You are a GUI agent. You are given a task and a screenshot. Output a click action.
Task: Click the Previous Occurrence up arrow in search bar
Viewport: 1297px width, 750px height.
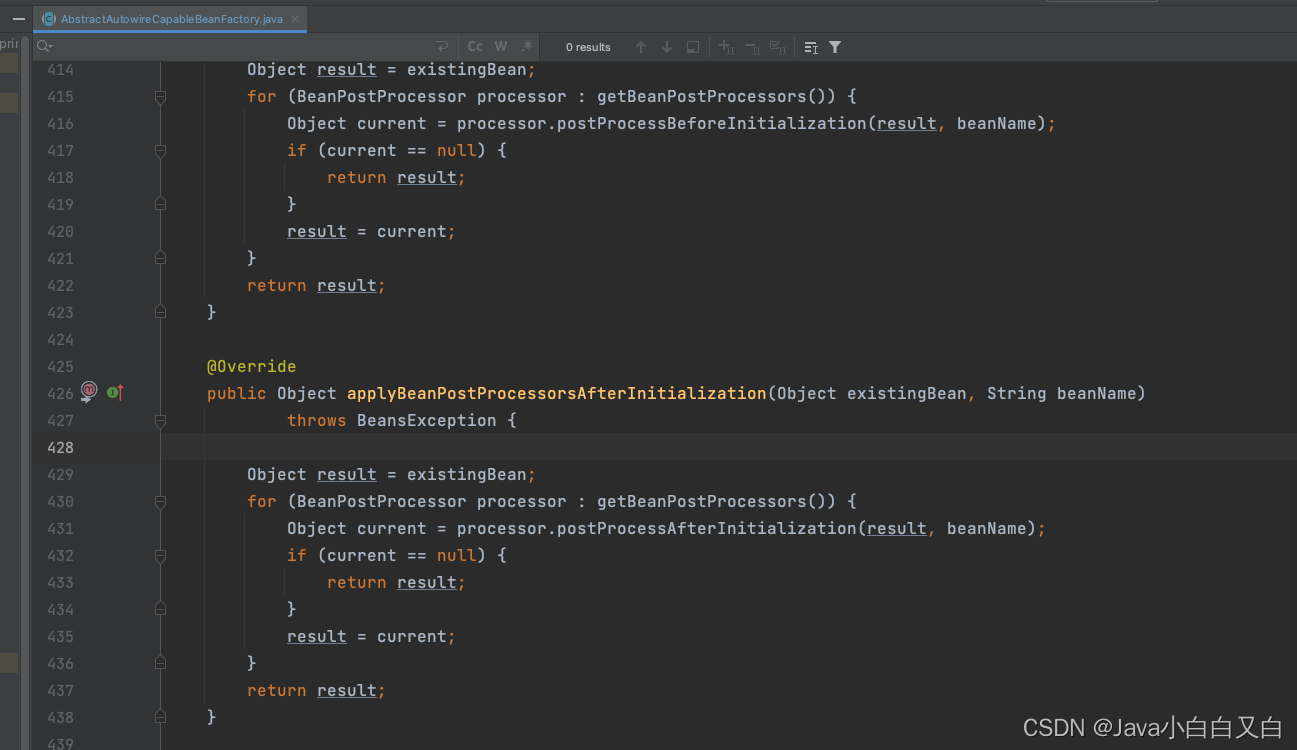coord(641,47)
